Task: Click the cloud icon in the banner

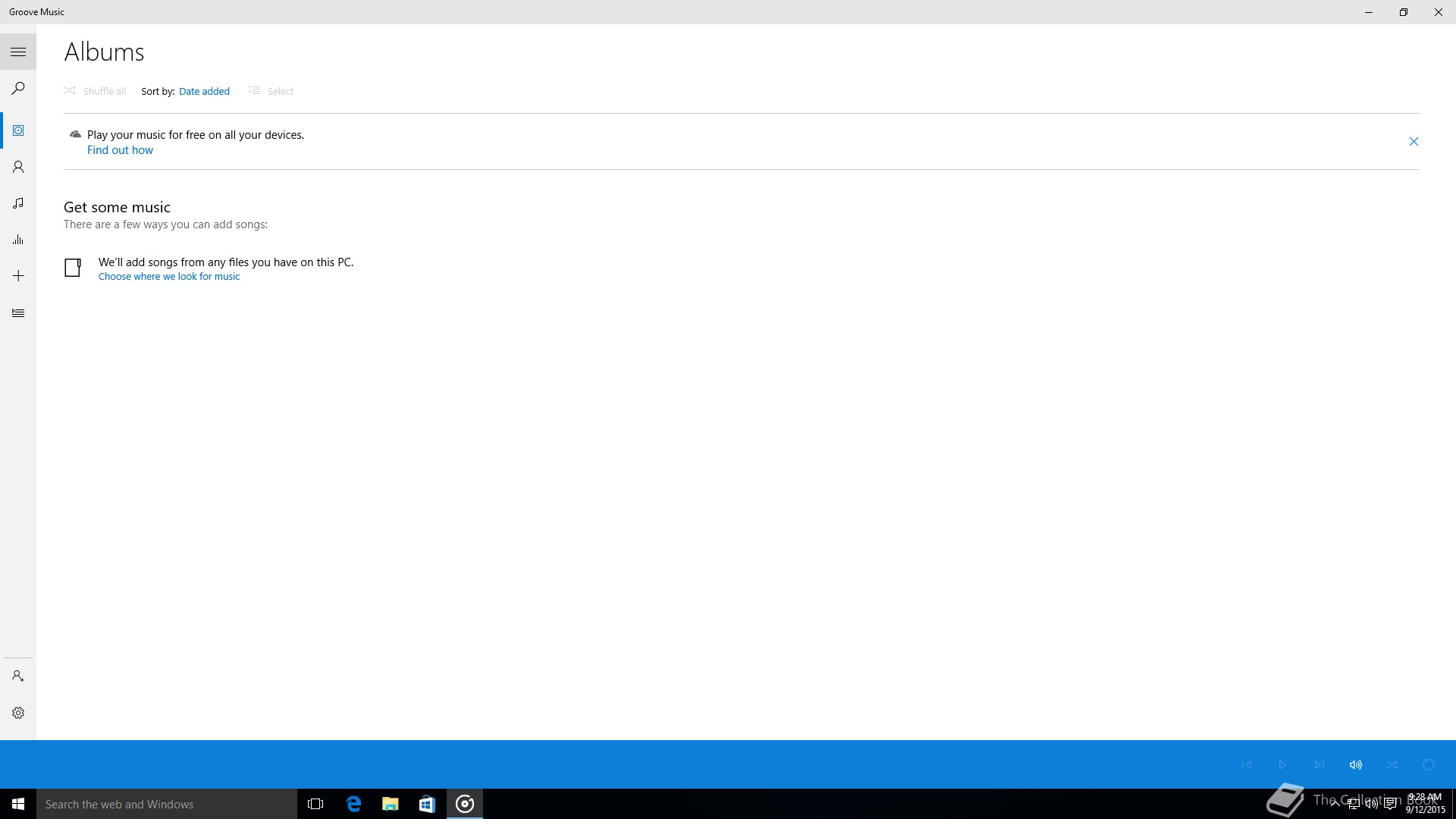Action: 75,134
